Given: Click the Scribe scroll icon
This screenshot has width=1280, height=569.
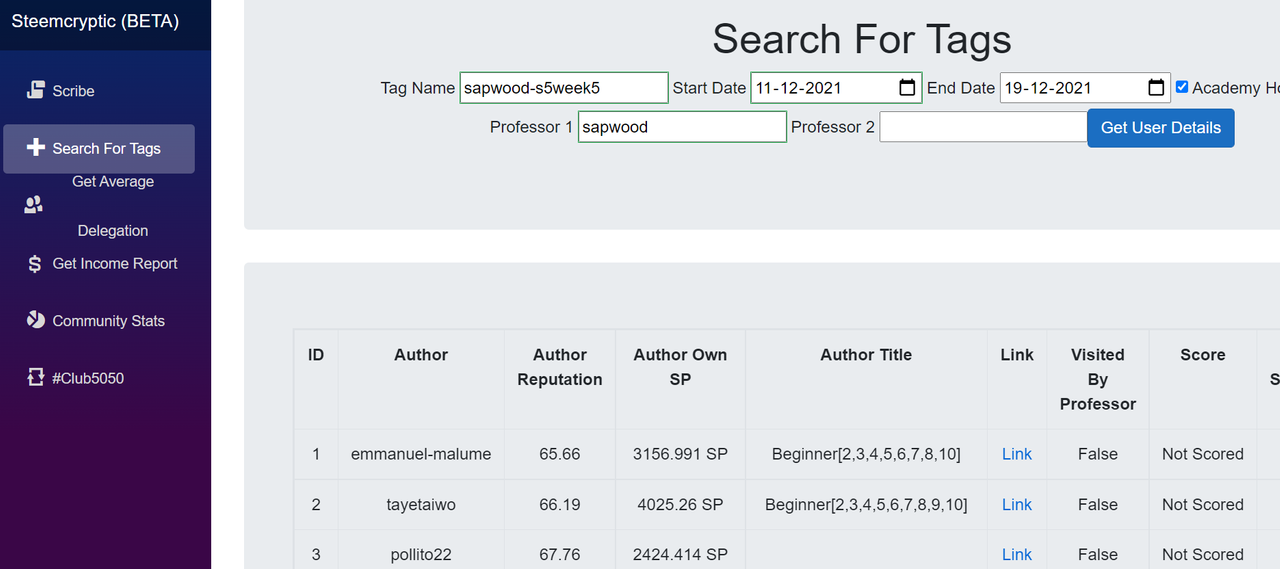Looking at the screenshot, I should (x=35, y=90).
